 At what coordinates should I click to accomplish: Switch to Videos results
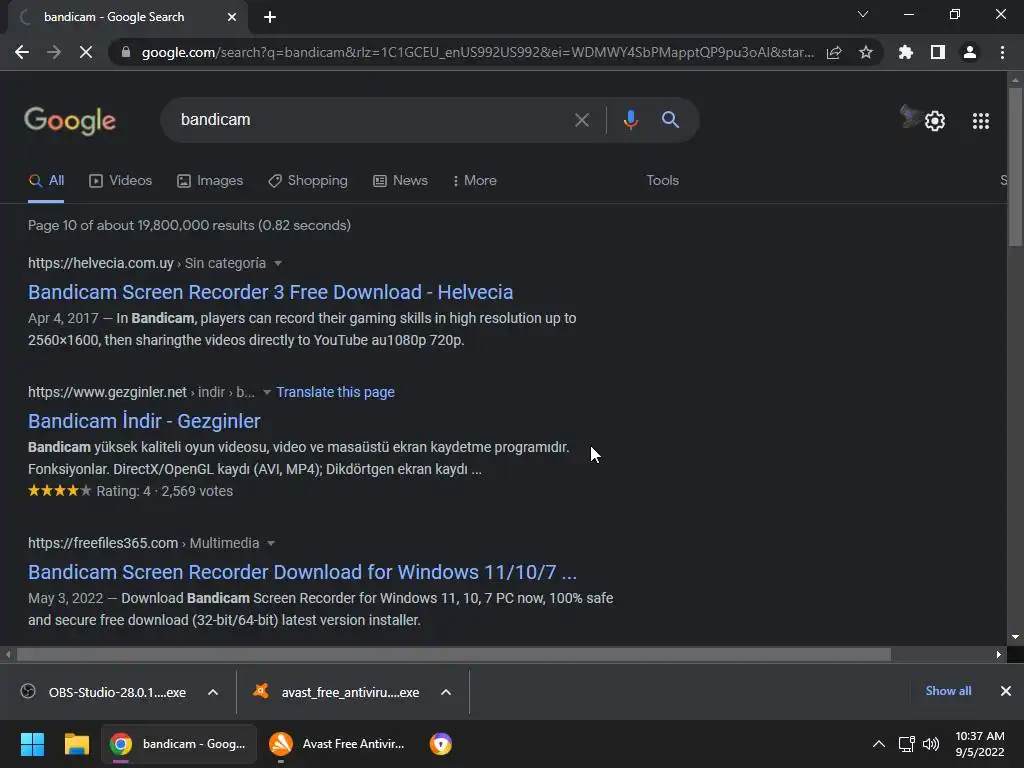point(121,181)
